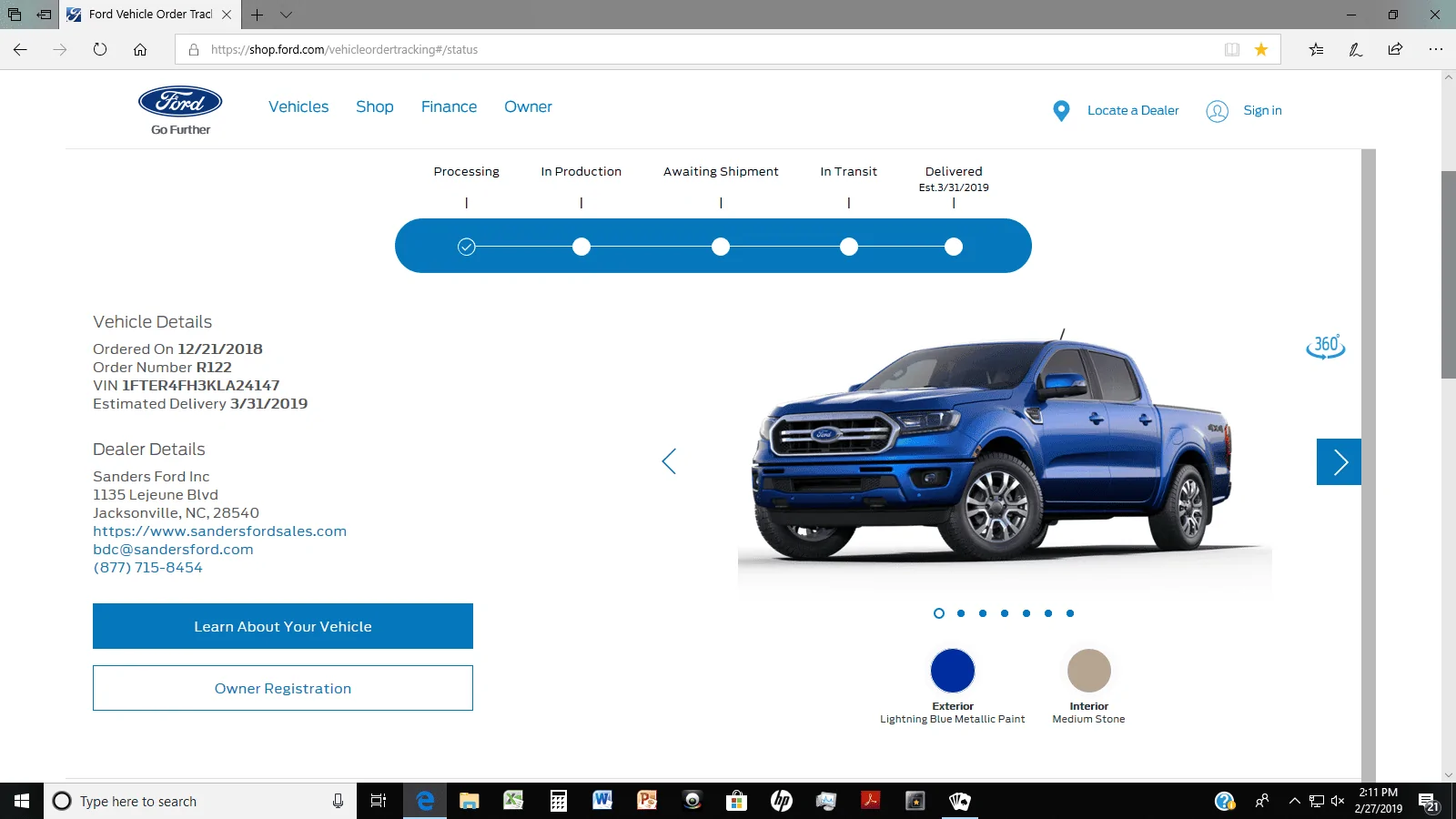Screen dimensions: 1456x819
Task: Click the Delivered progress dot
Action: [x=954, y=247]
